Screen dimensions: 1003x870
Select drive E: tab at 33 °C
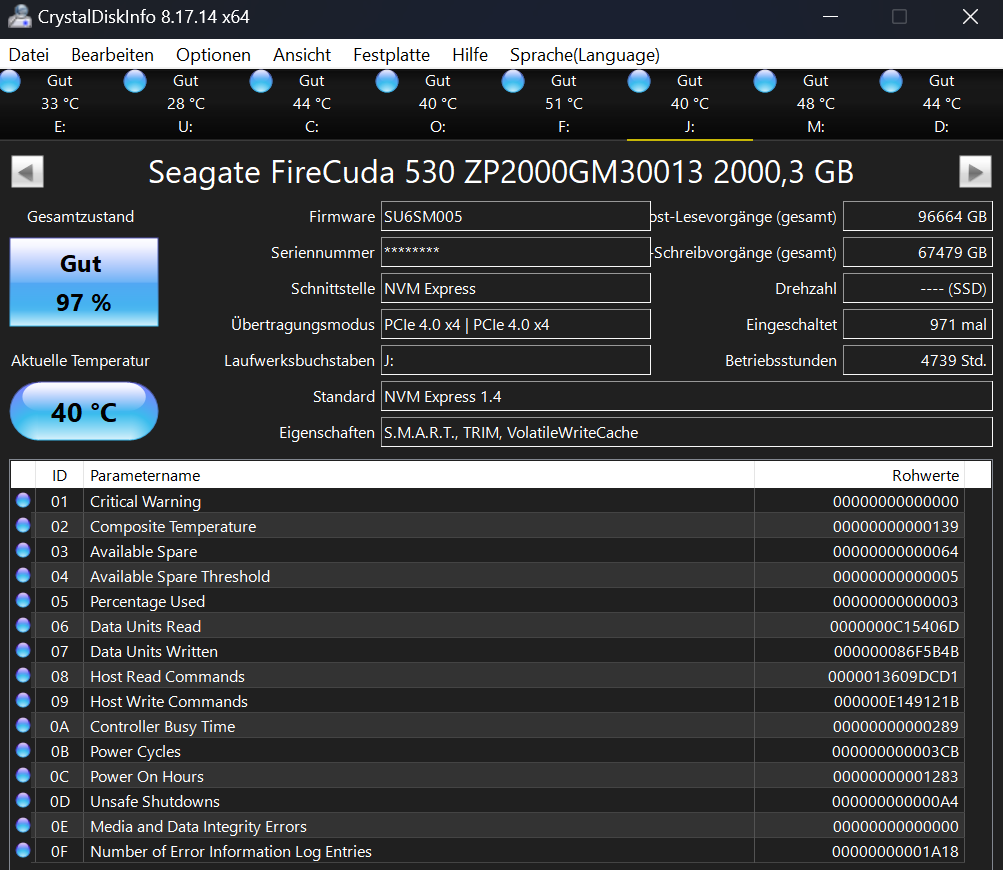[59, 104]
